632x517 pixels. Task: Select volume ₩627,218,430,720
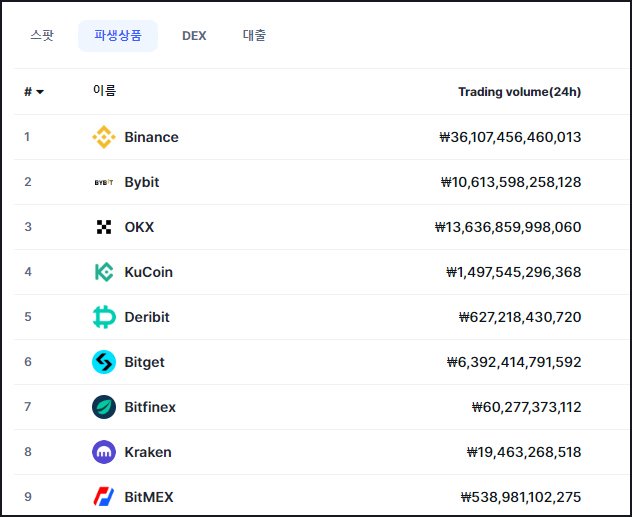click(520, 317)
